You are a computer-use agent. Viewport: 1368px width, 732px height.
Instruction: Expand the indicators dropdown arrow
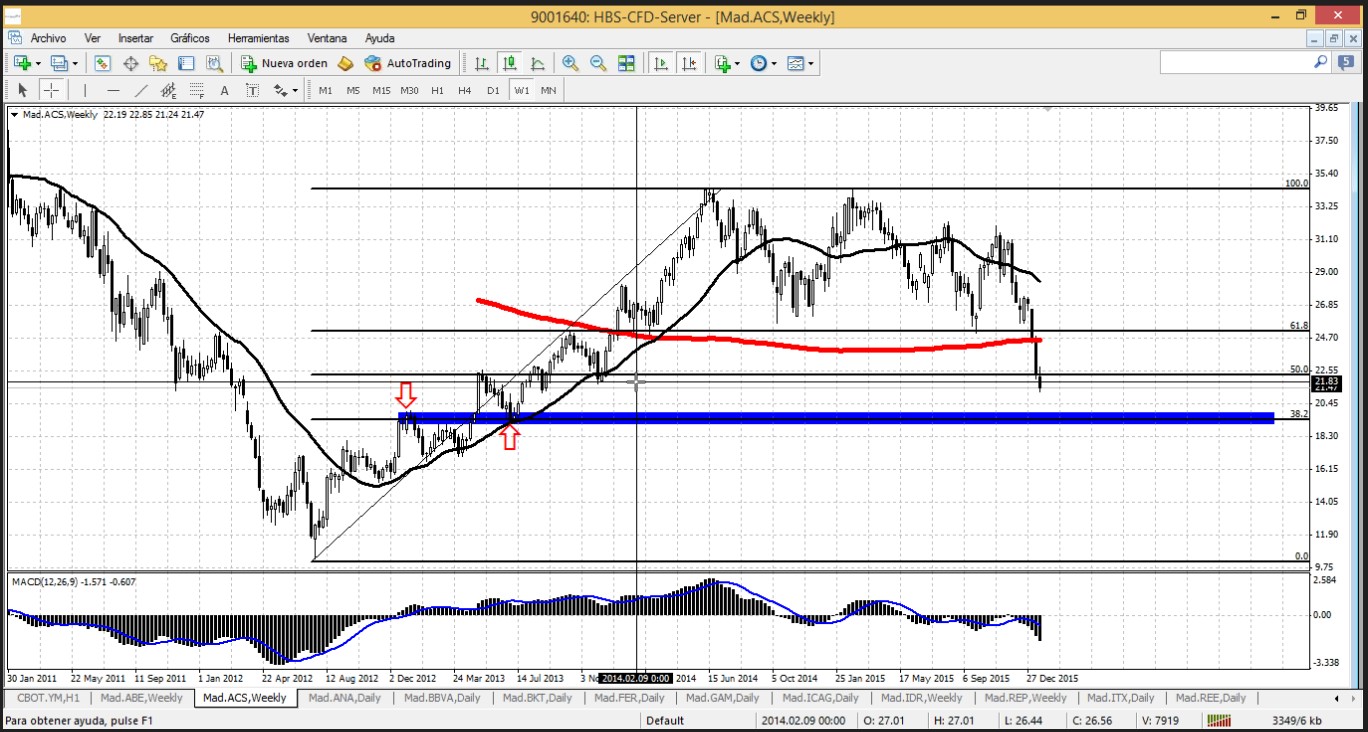click(738, 63)
